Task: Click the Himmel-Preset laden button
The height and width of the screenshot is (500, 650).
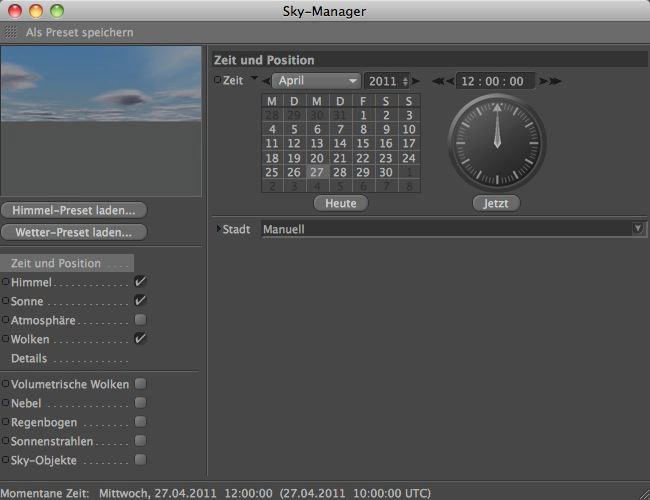Action: click(75, 210)
